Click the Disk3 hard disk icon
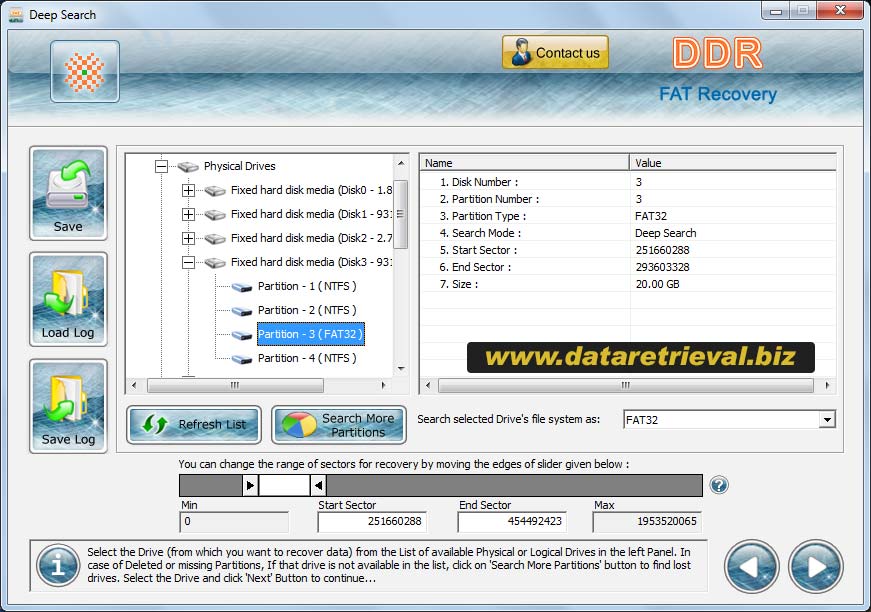 point(215,262)
